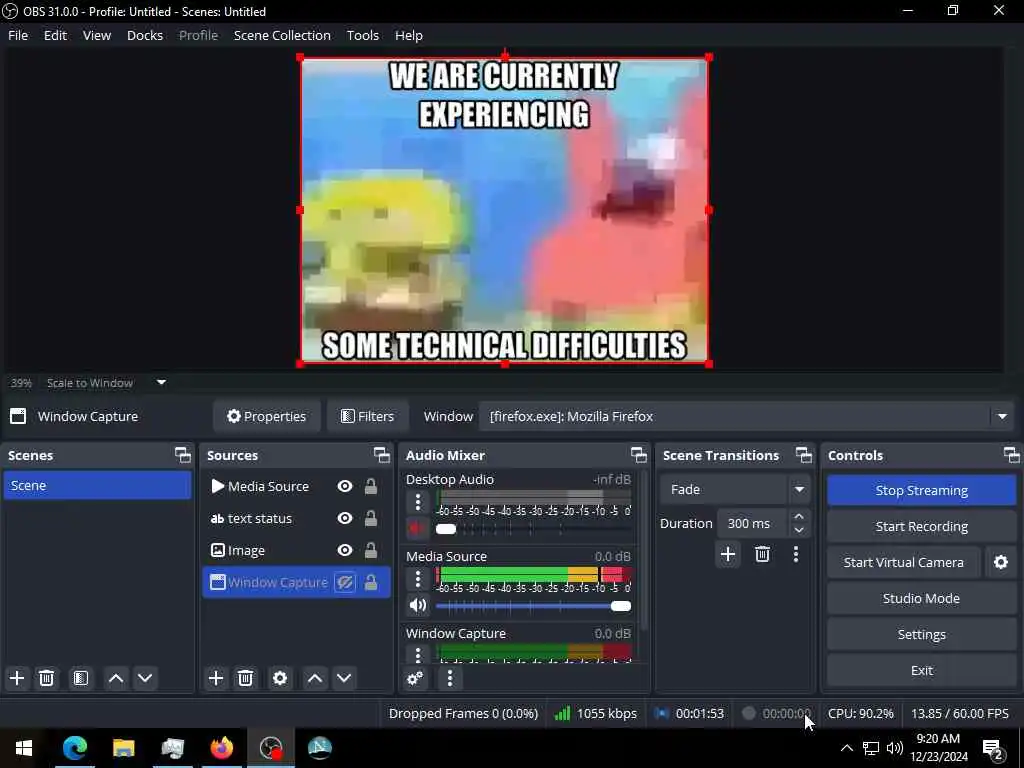Click Start Virtual Camera button
This screenshot has height=768, width=1024.
click(904, 562)
